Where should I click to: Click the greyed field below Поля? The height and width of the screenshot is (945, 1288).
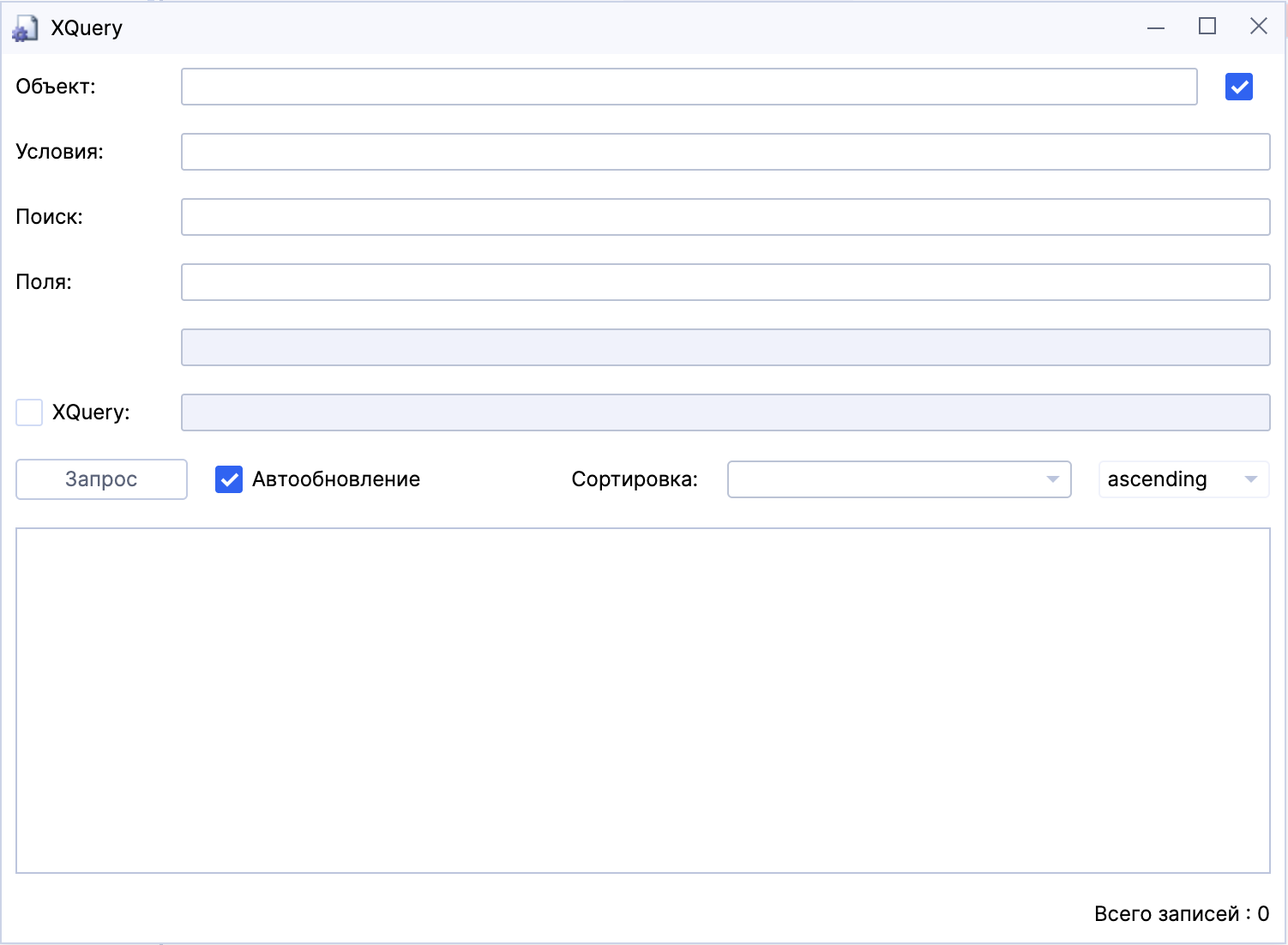[725, 347]
